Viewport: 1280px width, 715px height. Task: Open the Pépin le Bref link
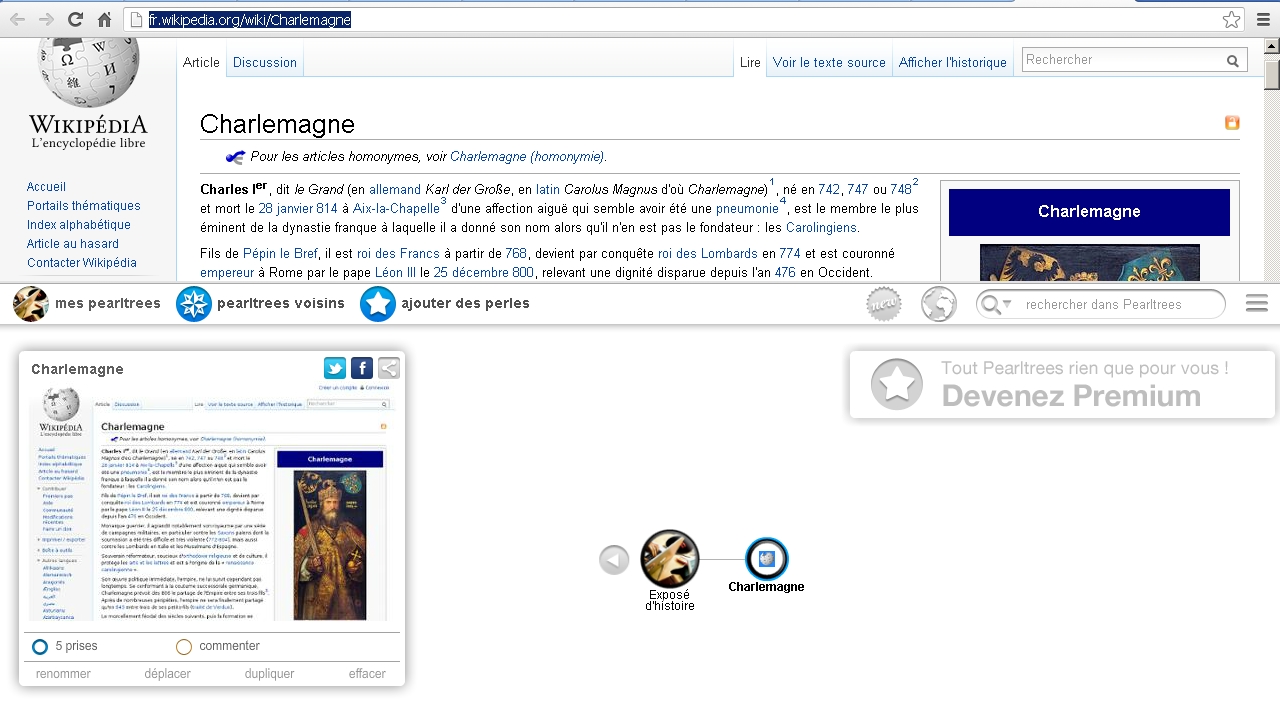[x=279, y=254]
